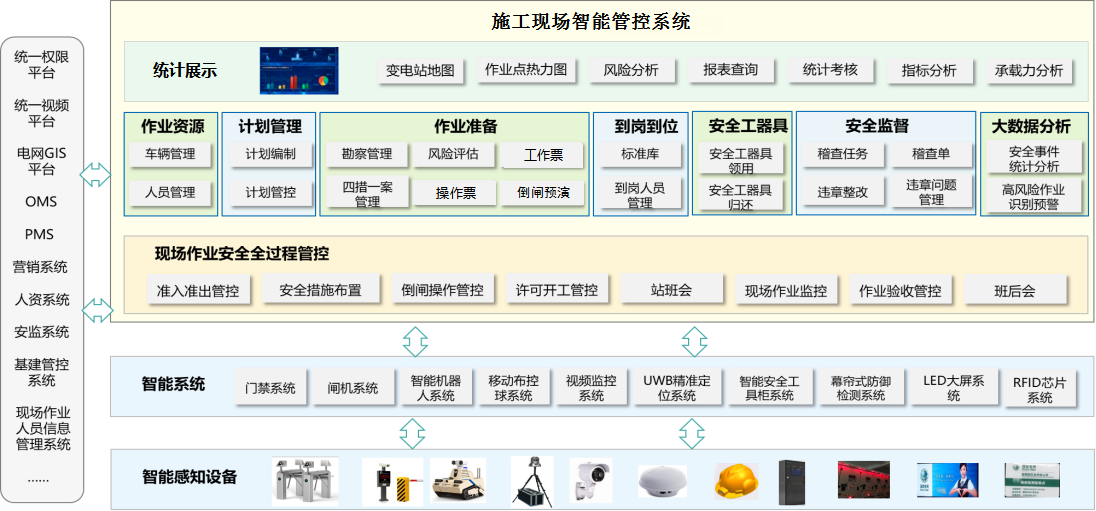Select the red-lit curtain defense detection image

(x=864, y=479)
